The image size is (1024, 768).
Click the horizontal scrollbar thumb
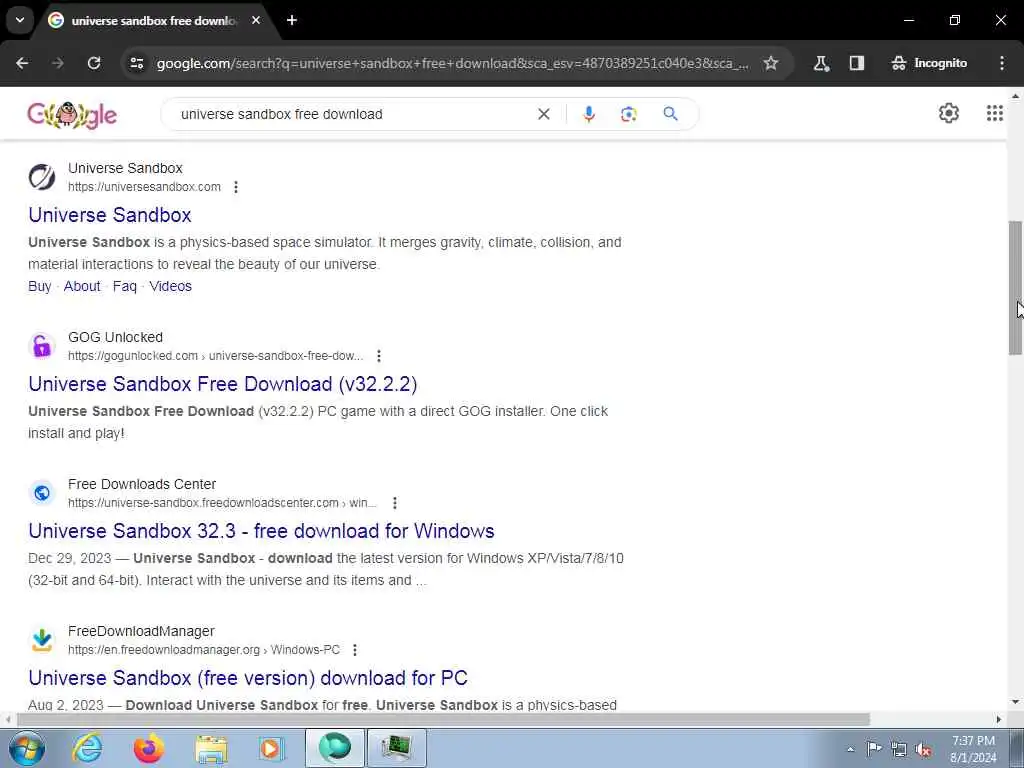443,720
